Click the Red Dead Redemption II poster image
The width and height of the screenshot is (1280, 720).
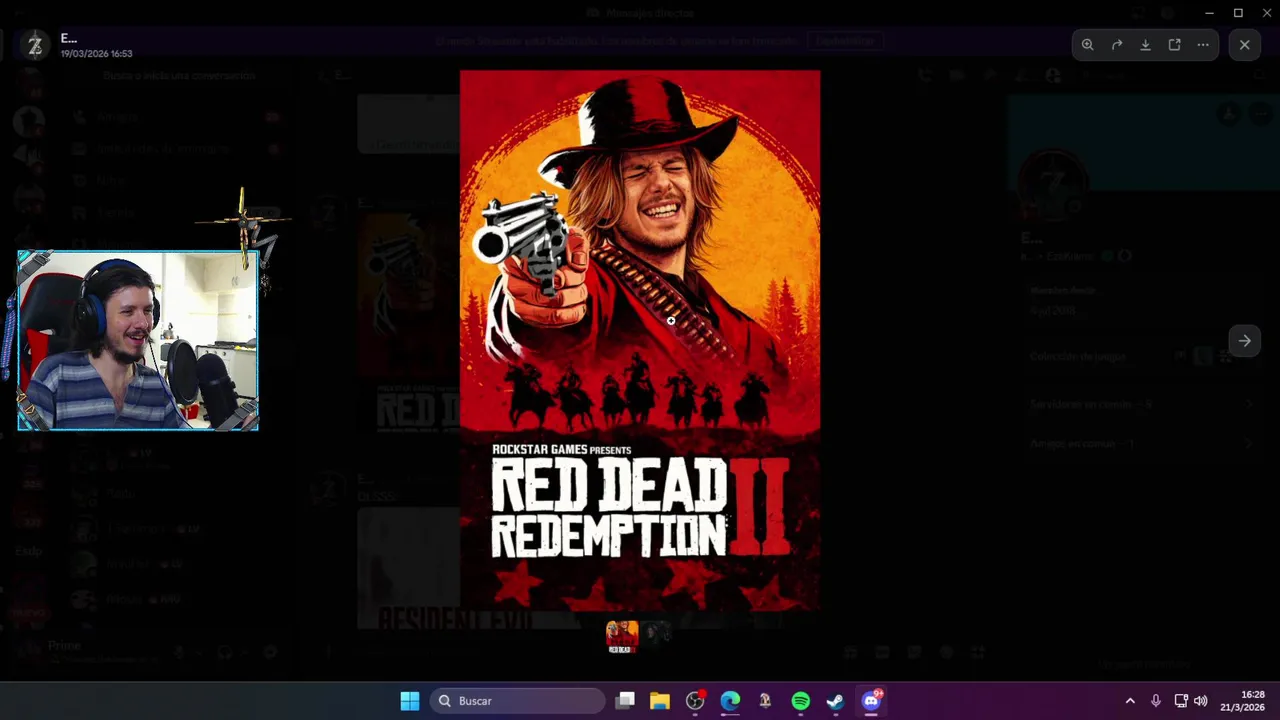[x=640, y=340]
